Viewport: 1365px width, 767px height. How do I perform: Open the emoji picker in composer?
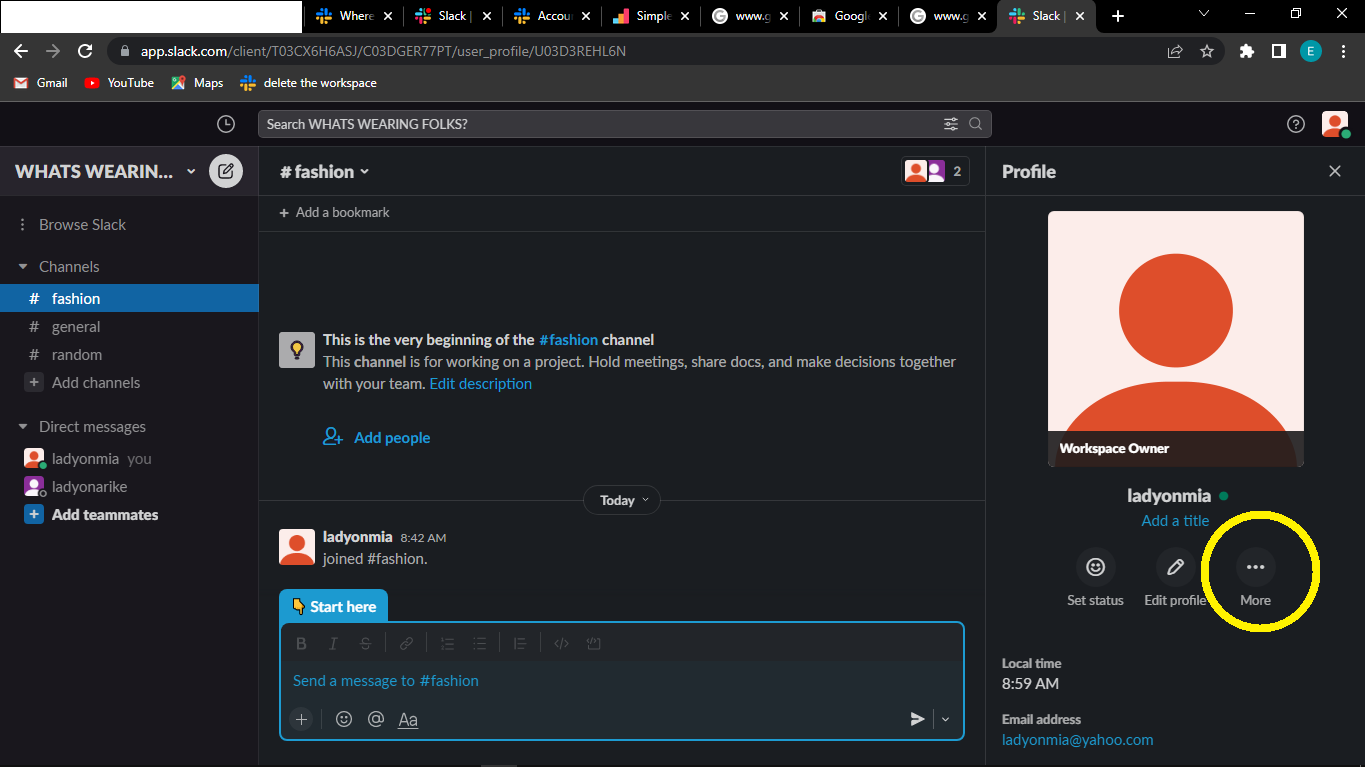[344, 719]
